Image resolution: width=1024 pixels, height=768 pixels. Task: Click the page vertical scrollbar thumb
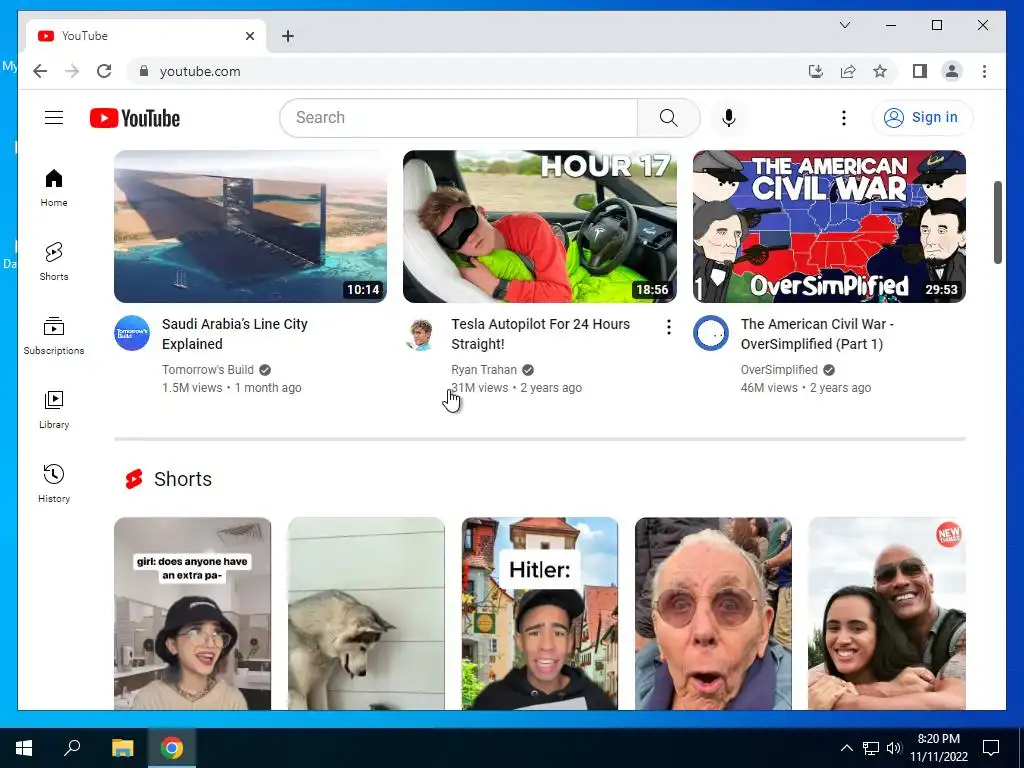(x=997, y=222)
